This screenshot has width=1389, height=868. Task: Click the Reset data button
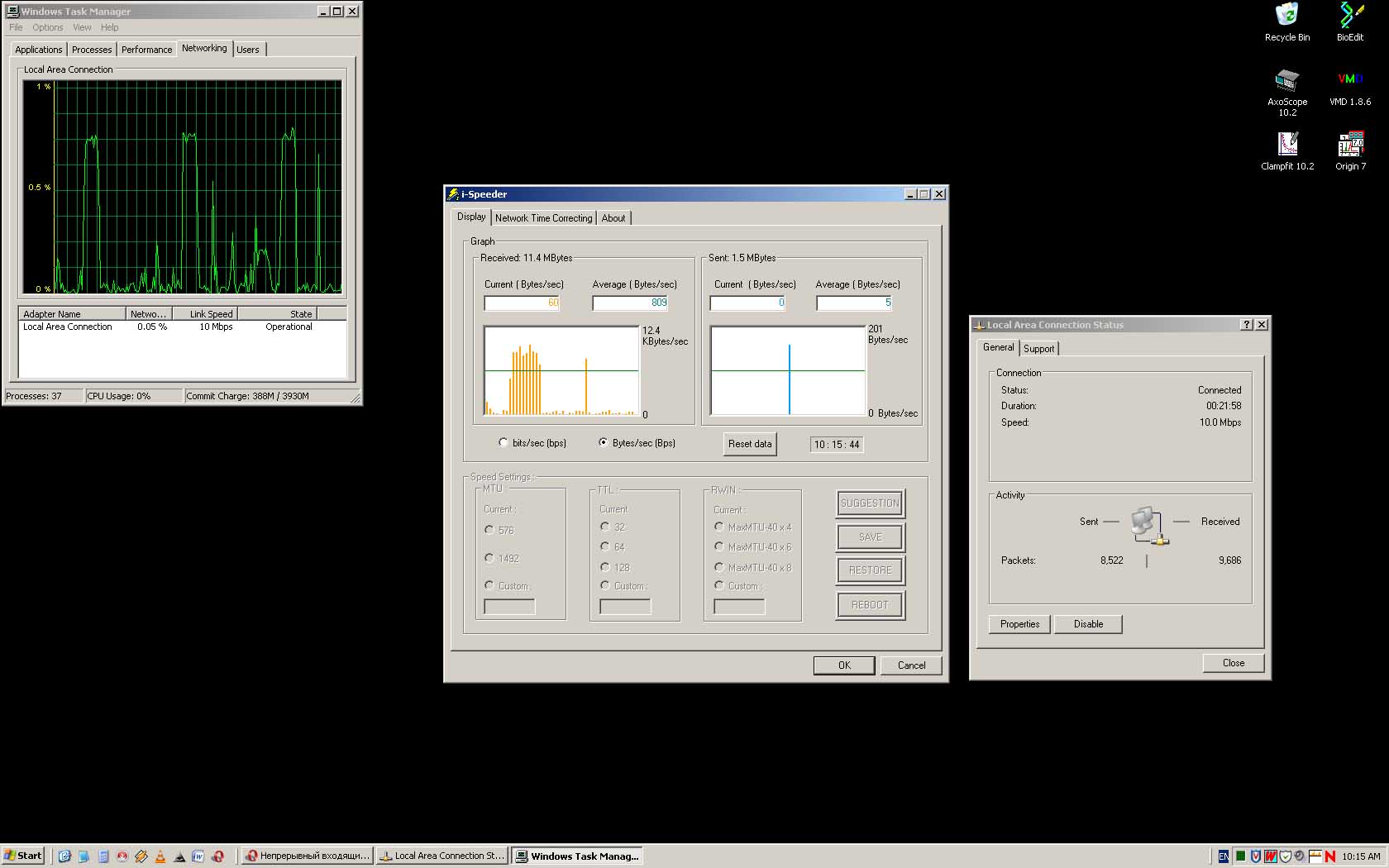(x=749, y=444)
